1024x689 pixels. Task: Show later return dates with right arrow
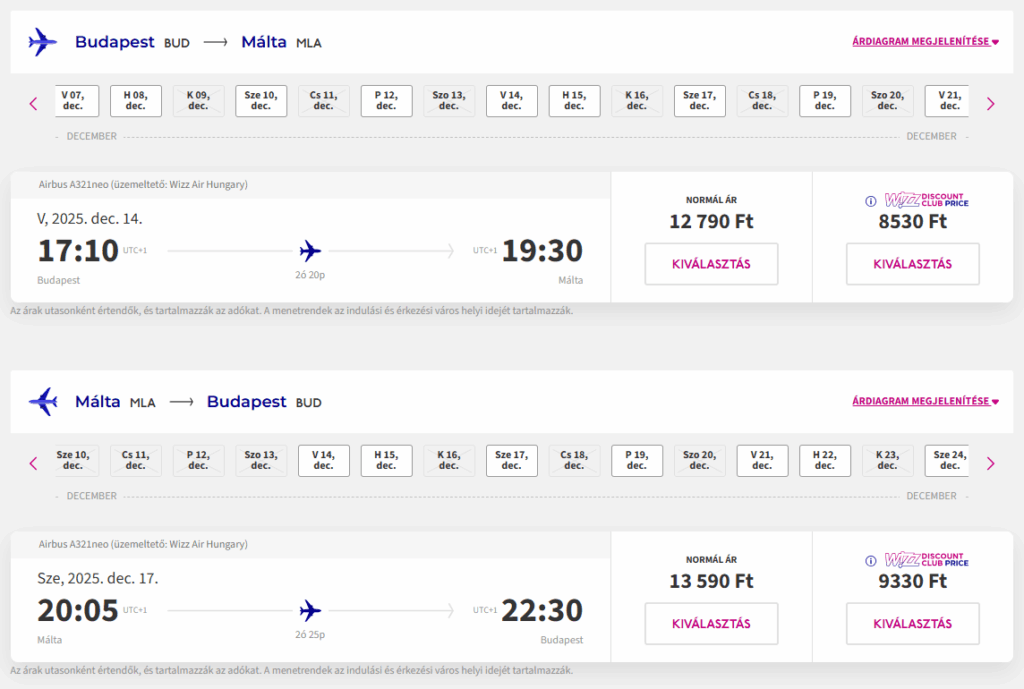(991, 464)
